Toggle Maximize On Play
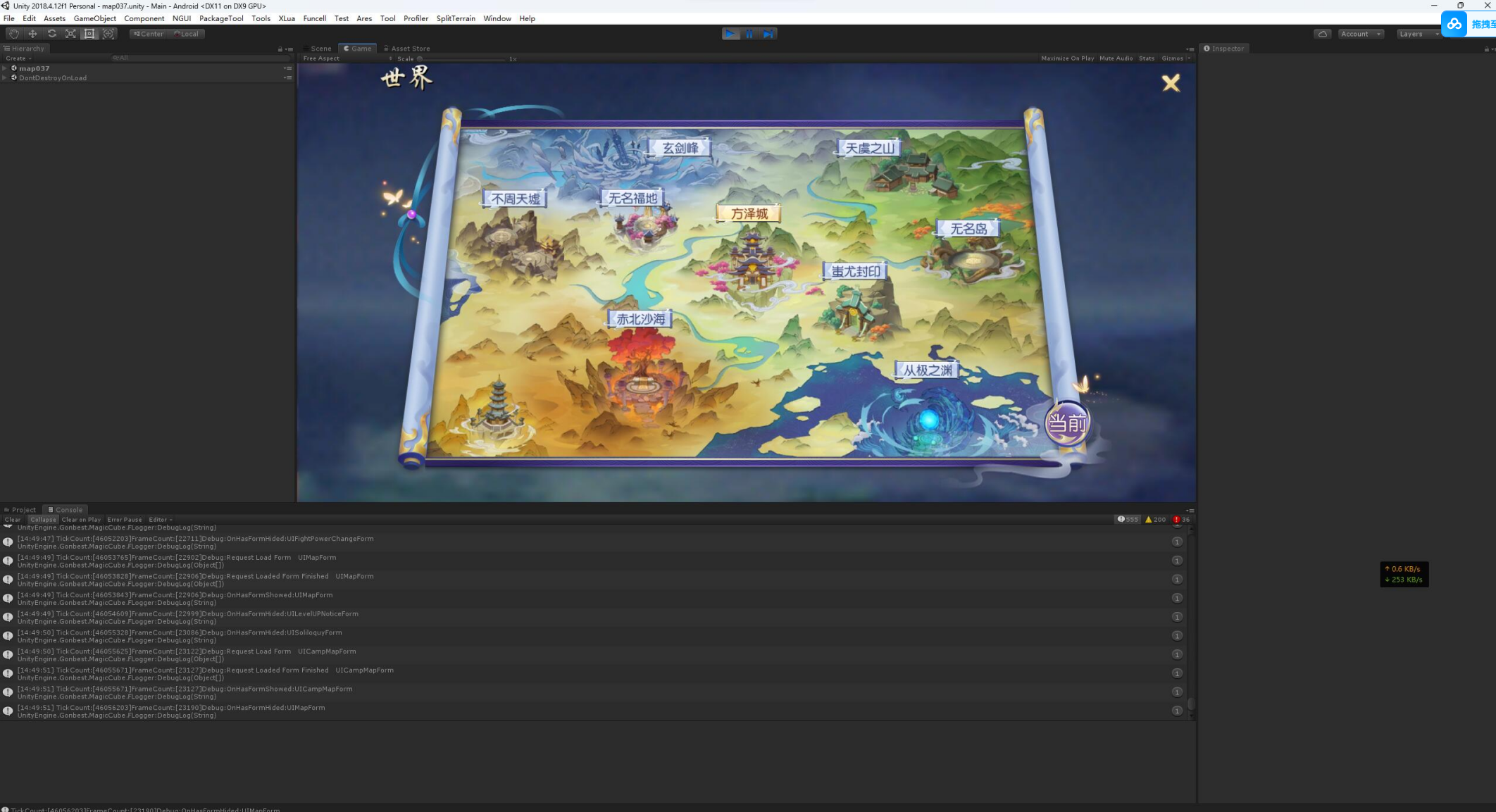The image size is (1496, 812). point(1067,58)
